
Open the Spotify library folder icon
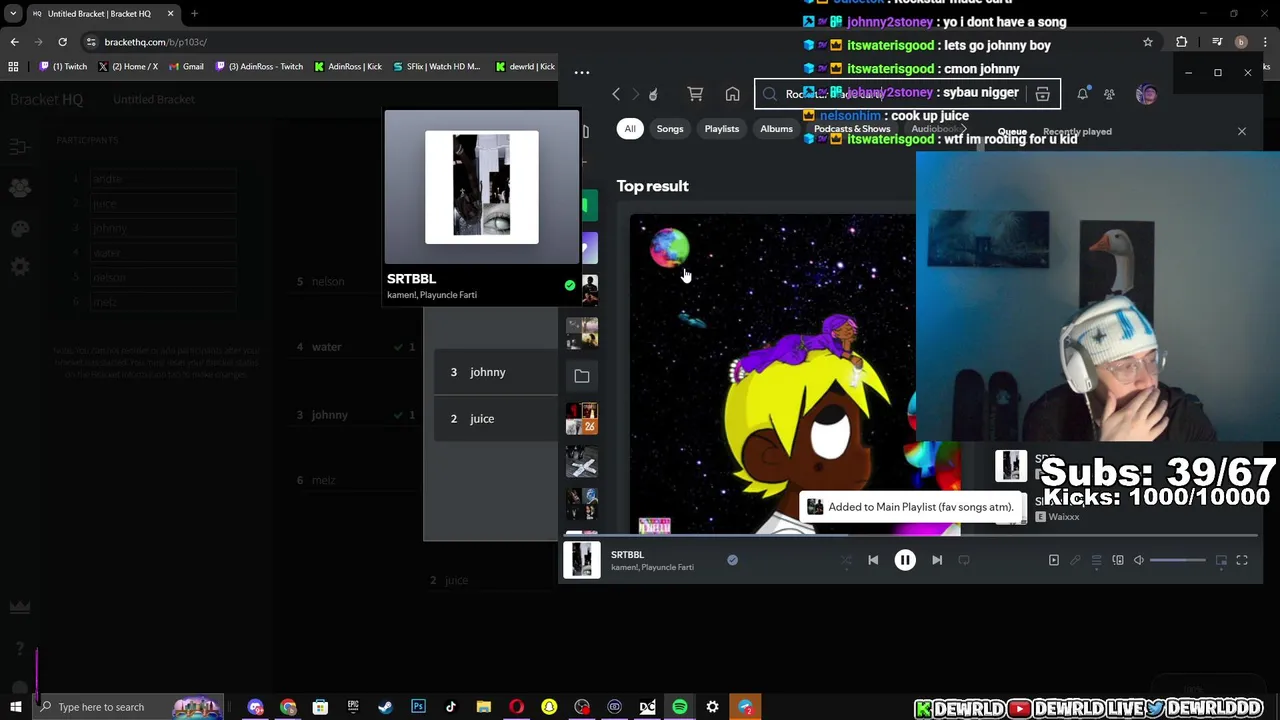[582, 376]
